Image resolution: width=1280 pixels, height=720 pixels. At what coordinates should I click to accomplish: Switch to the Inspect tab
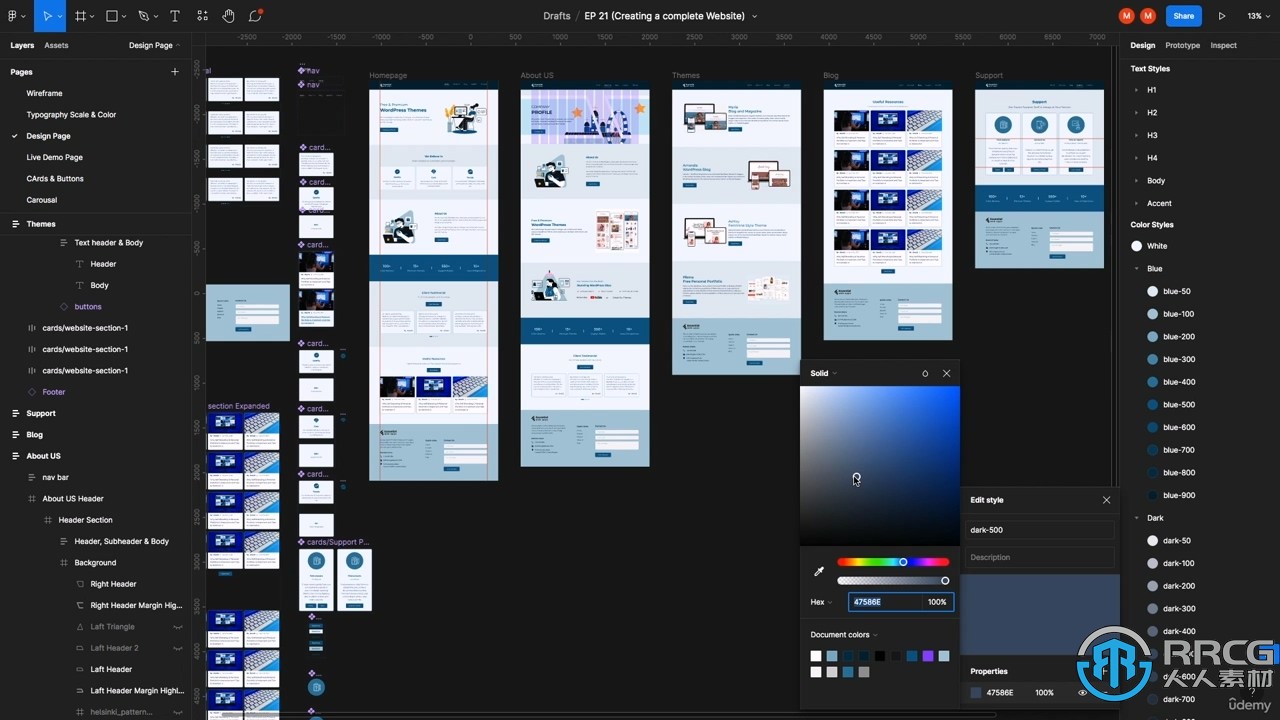coord(1223,45)
